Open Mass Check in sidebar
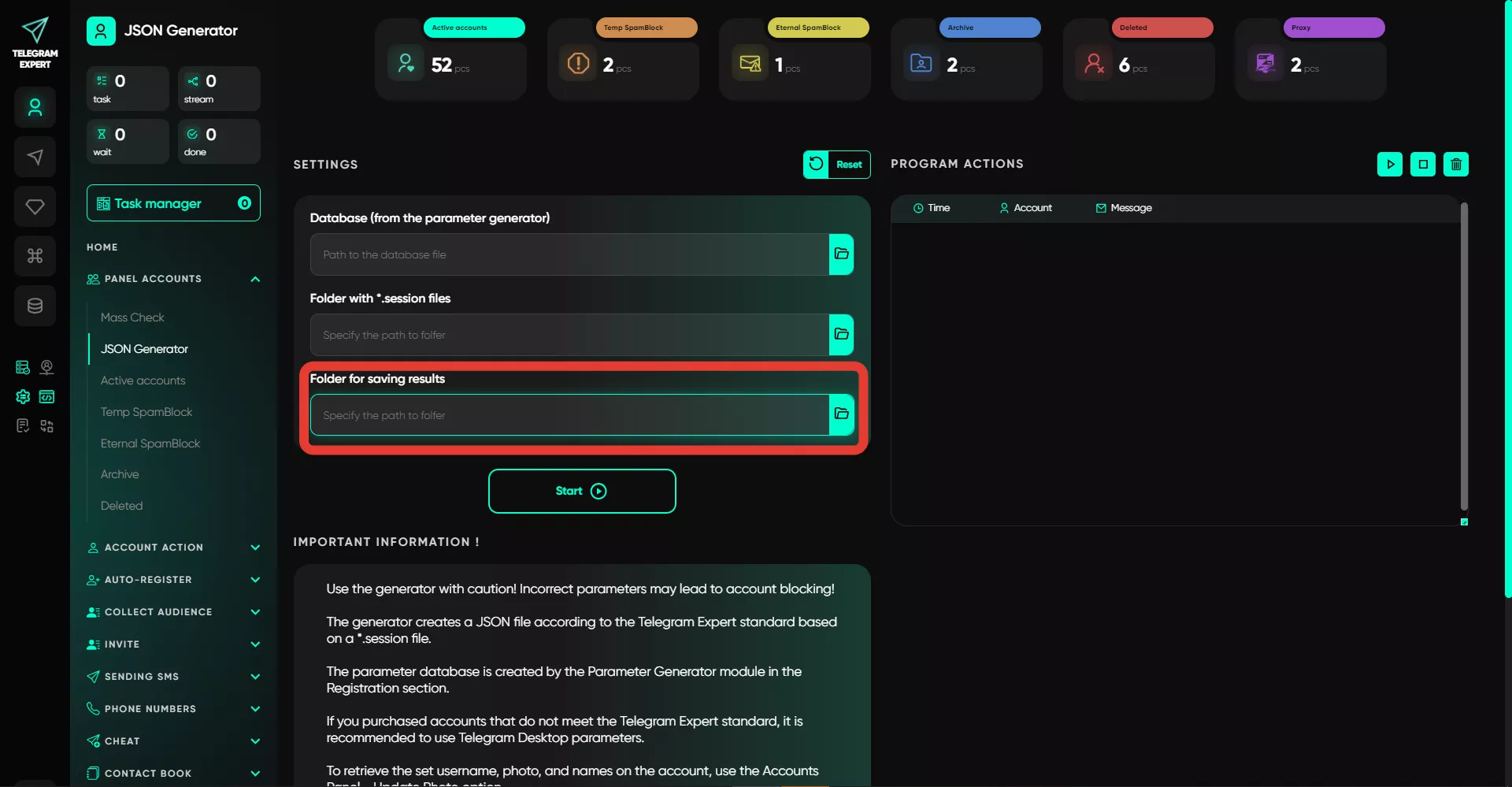 click(x=132, y=317)
